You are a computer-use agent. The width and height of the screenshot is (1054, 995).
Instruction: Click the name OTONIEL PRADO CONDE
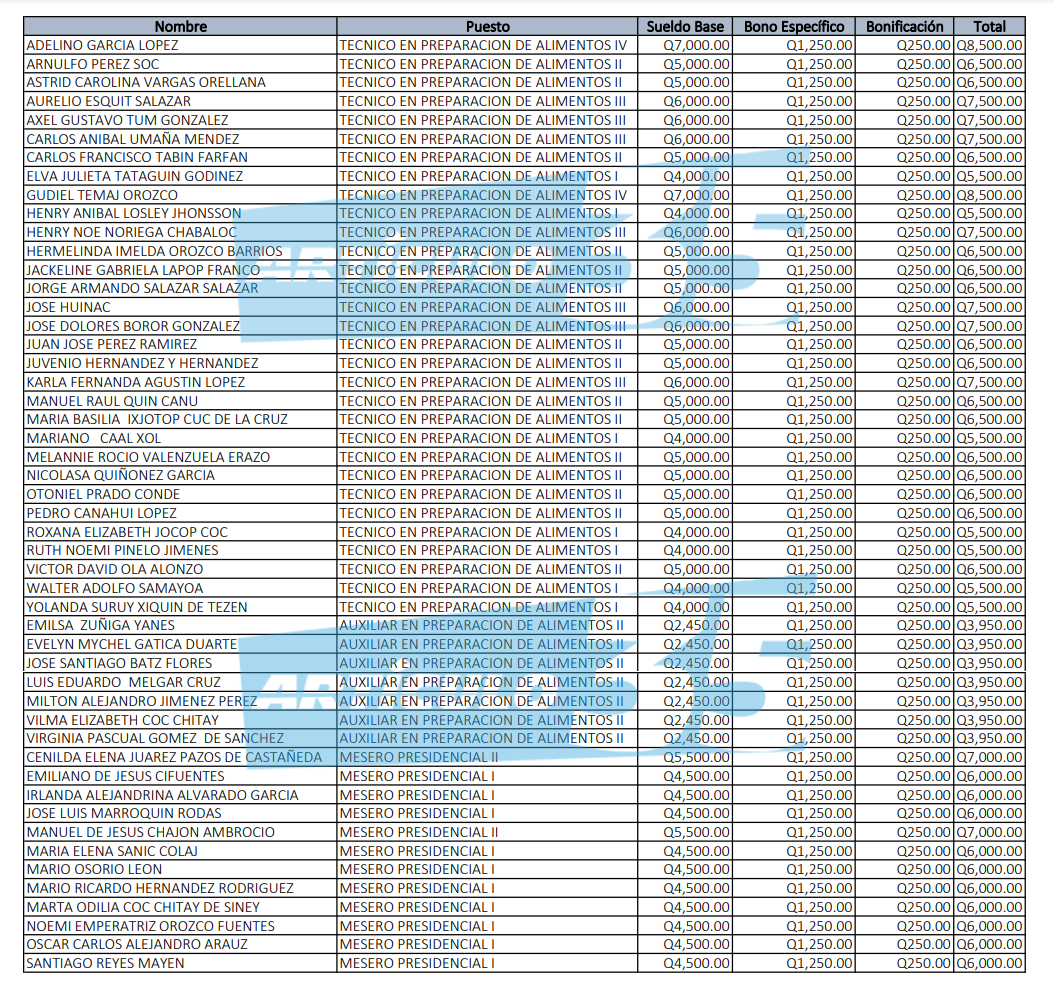(x=103, y=494)
